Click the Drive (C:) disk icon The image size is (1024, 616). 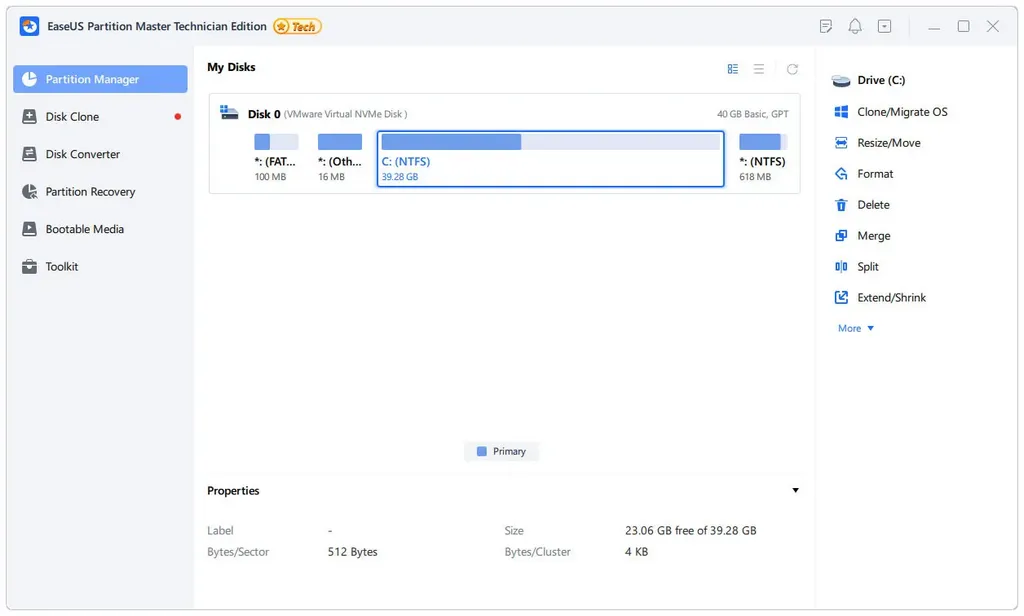(x=841, y=80)
